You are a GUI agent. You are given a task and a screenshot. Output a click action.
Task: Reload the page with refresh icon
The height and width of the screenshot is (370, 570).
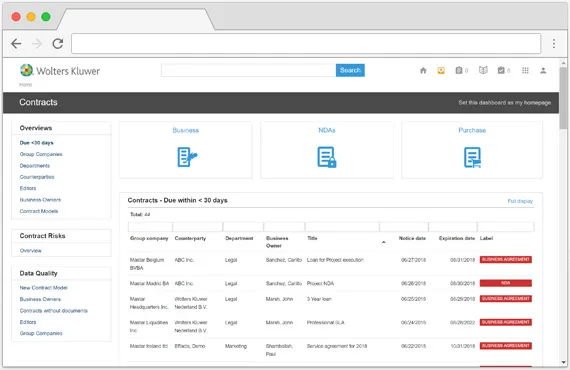[58, 44]
